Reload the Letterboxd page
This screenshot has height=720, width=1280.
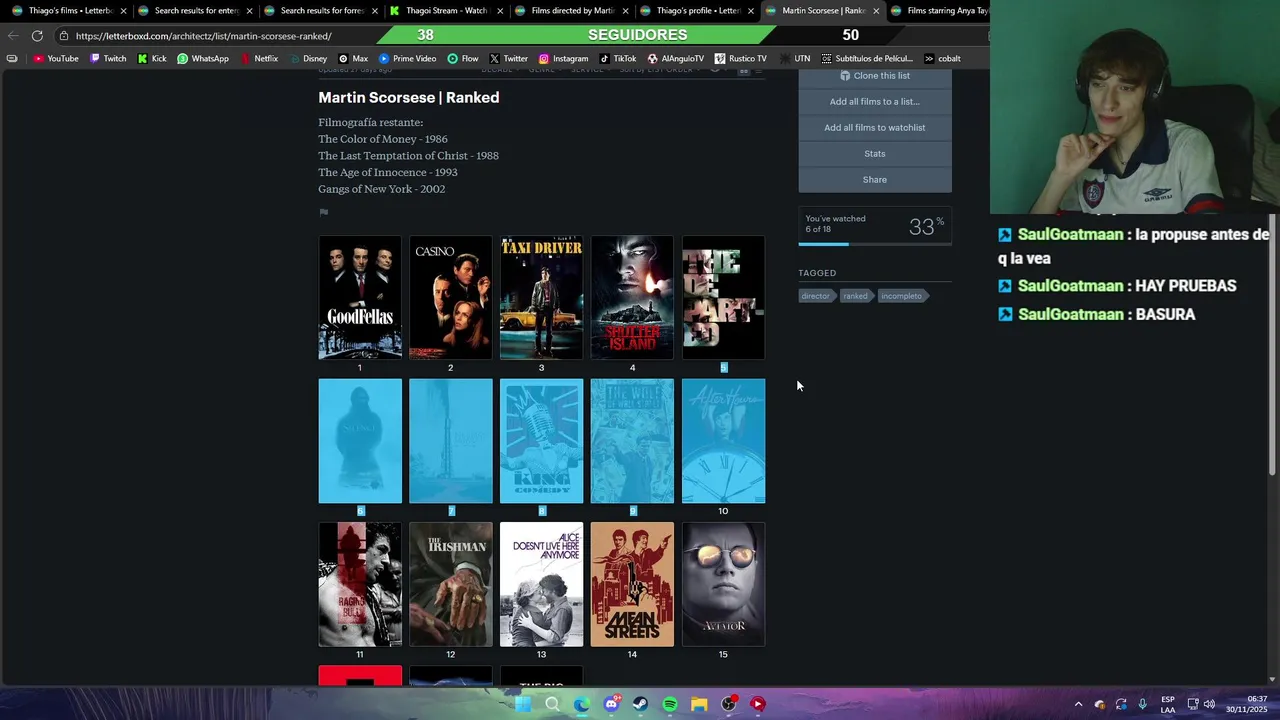pos(37,36)
